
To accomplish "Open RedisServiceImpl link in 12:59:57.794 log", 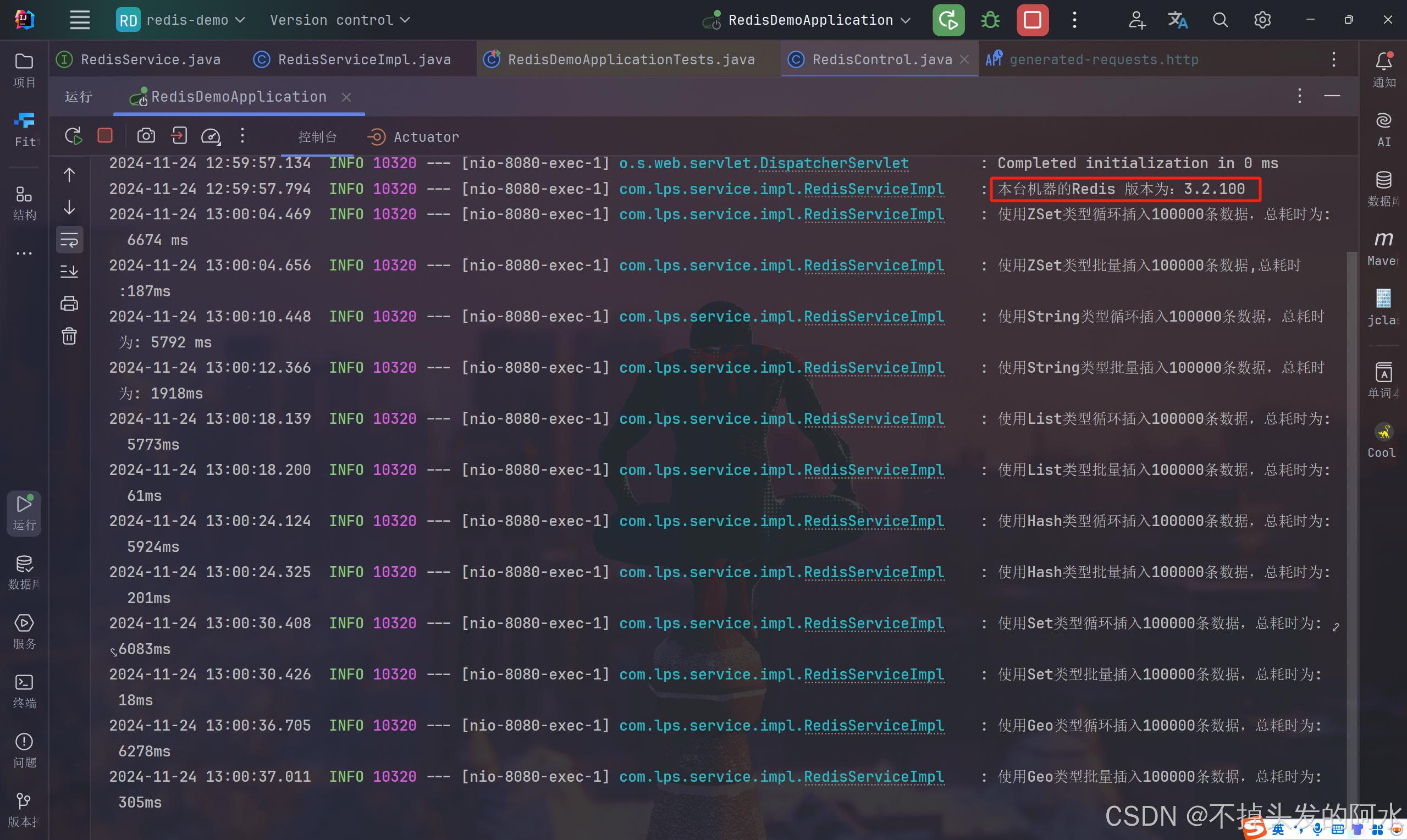I will [874, 189].
